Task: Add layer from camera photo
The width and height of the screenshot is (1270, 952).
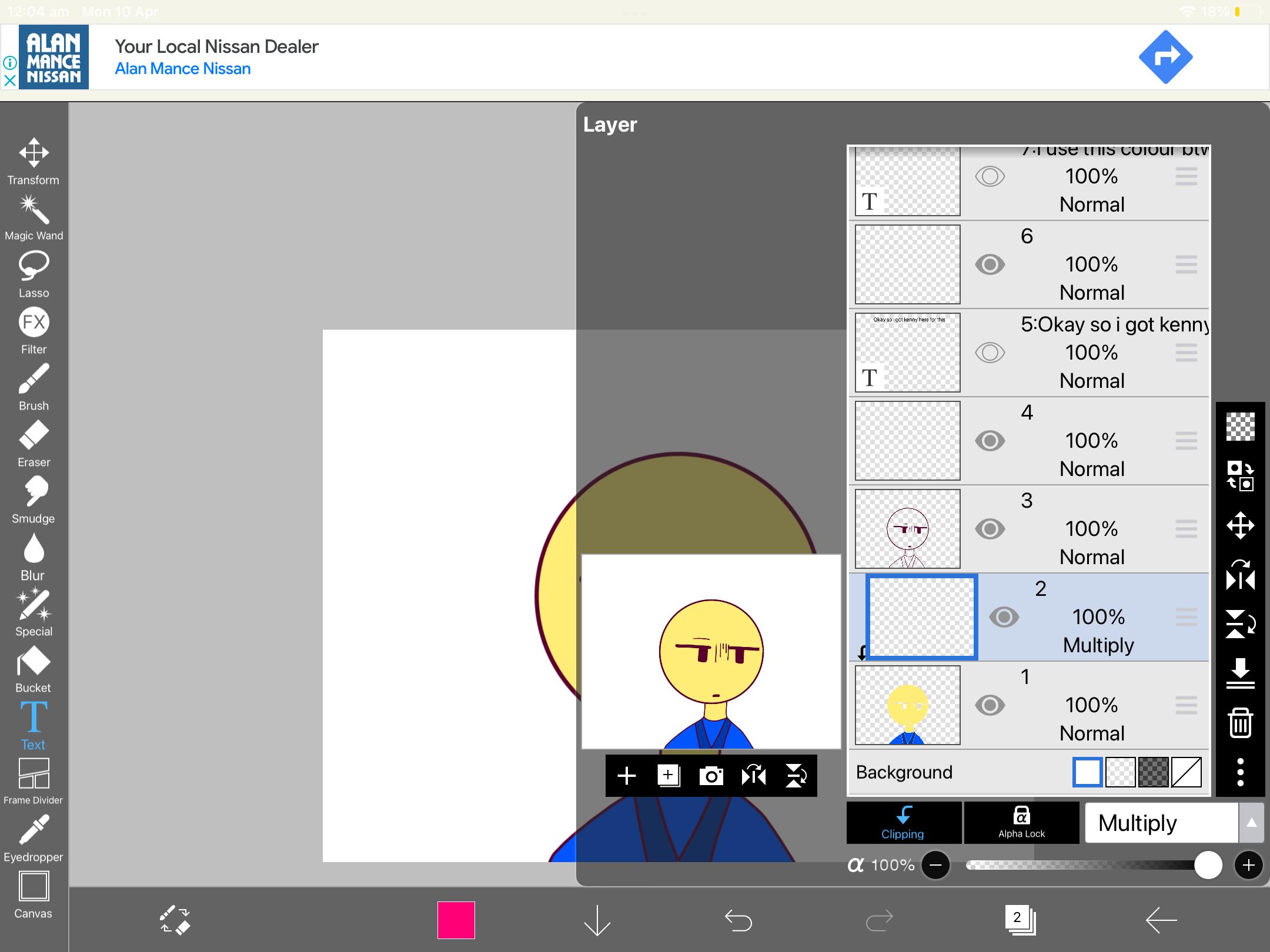Action: (x=711, y=776)
